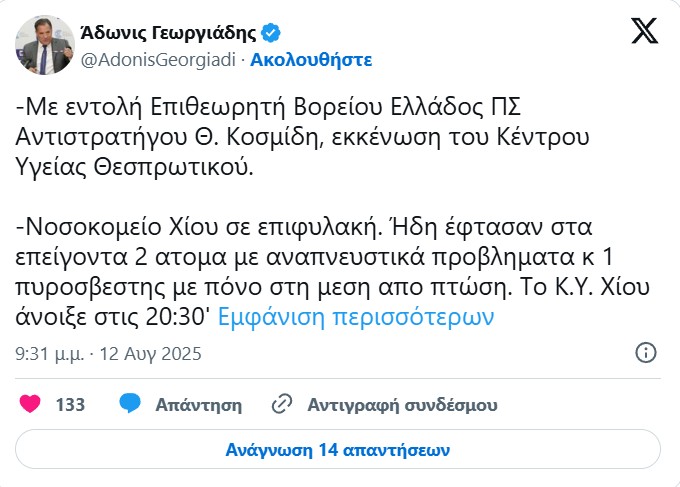The height and width of the screenshot is (487, 680).
Task: Click the reply speech bubble icon
Action: [129, 405]
